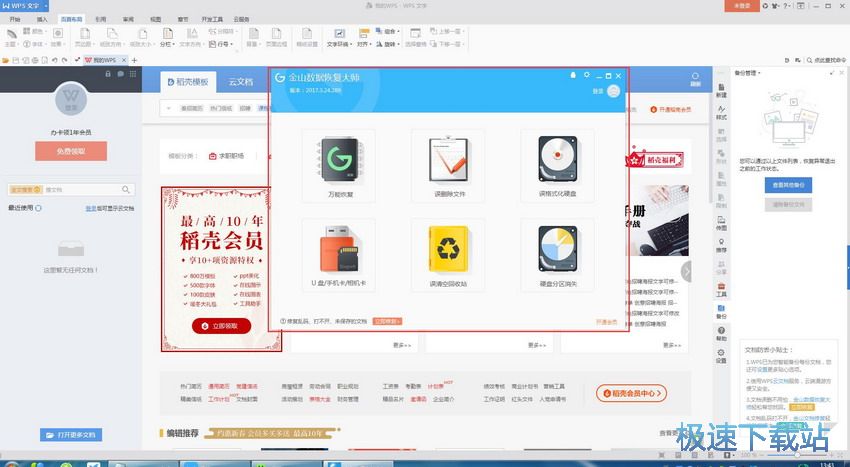Click the 打开更多文档 button
This screenshot has width=850, height=467.
coord(71,435)
